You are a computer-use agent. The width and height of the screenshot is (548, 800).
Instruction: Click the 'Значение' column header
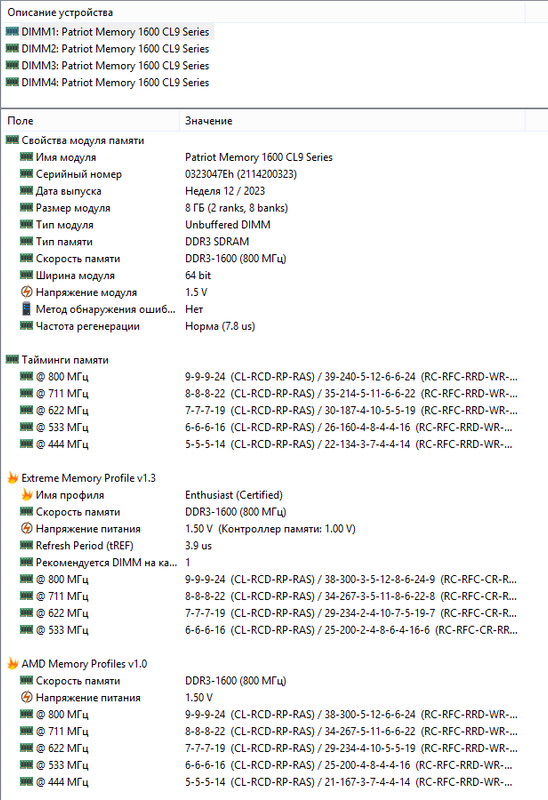point(352,121)
